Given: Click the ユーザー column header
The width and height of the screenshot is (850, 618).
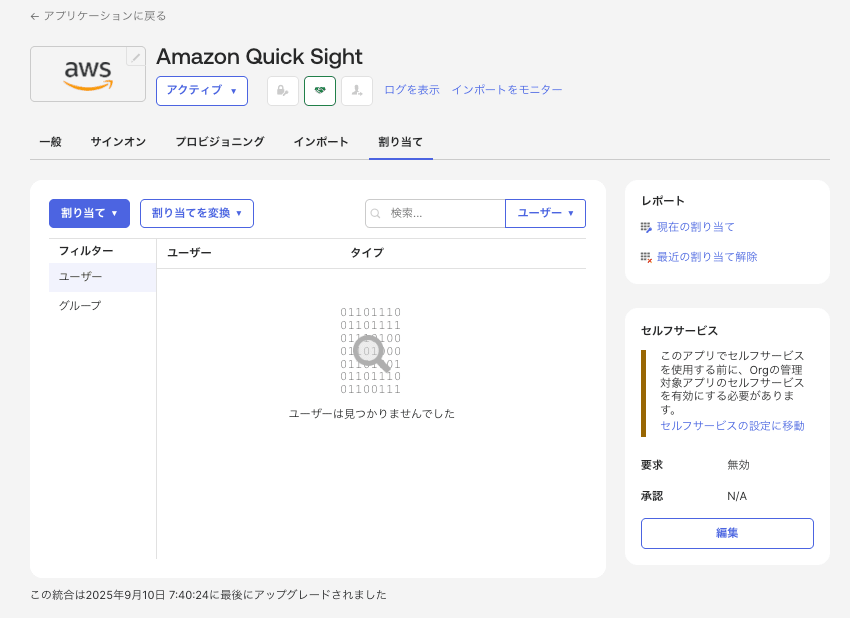Looking at the screenshot, I should pos(189,253).
